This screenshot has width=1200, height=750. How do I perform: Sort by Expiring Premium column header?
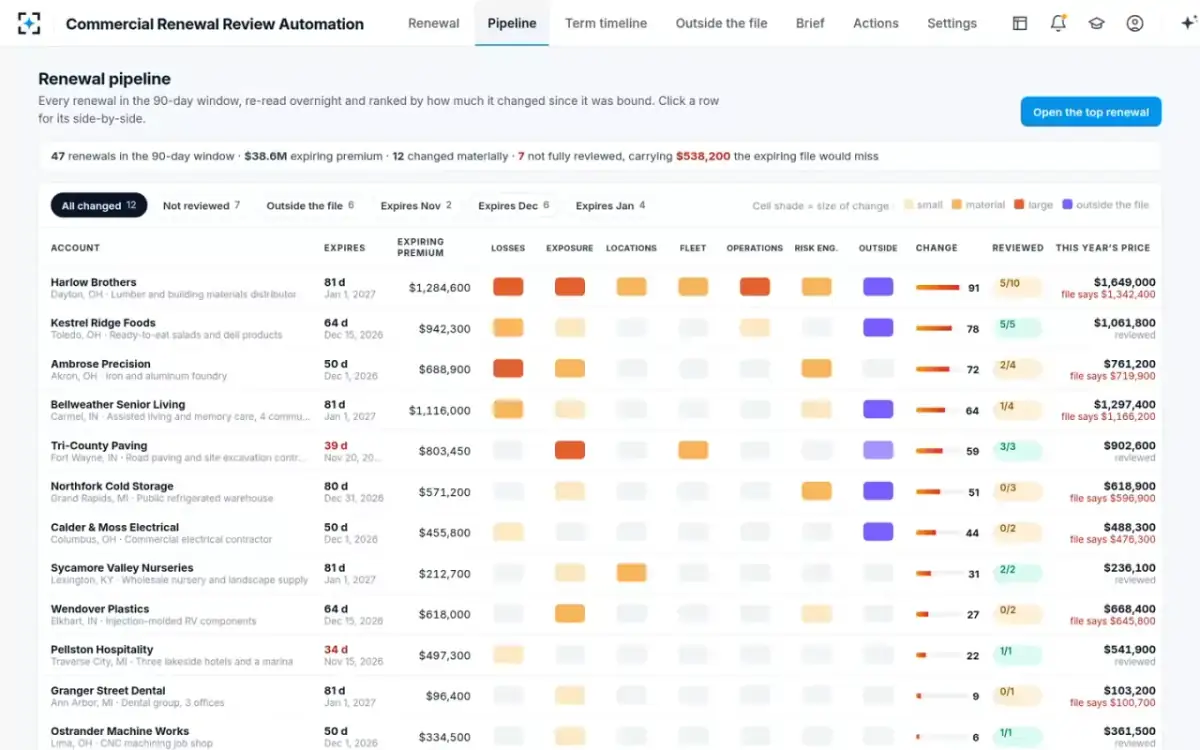point(420,247)
